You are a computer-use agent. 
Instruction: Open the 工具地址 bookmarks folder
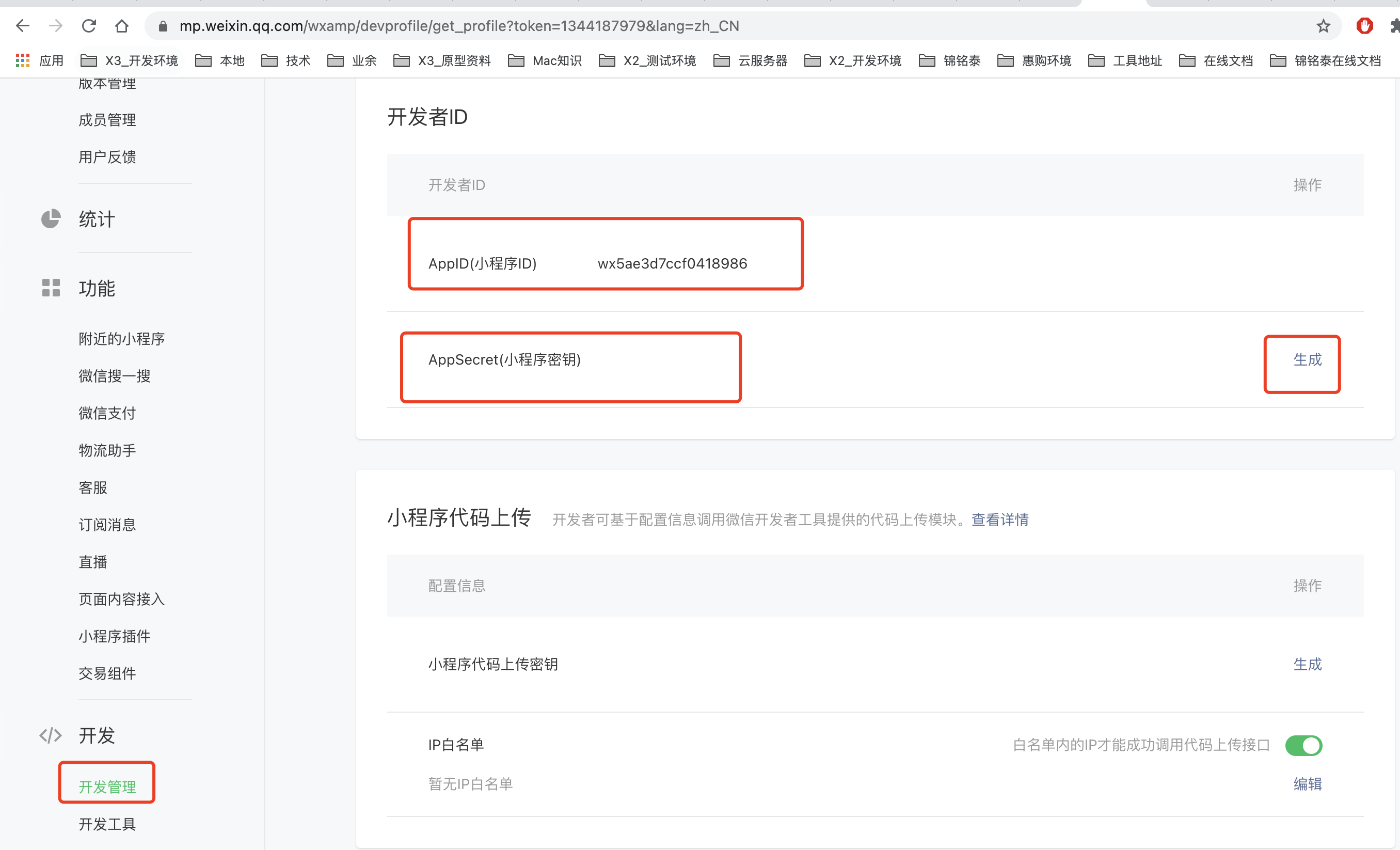coord(1125,60)
